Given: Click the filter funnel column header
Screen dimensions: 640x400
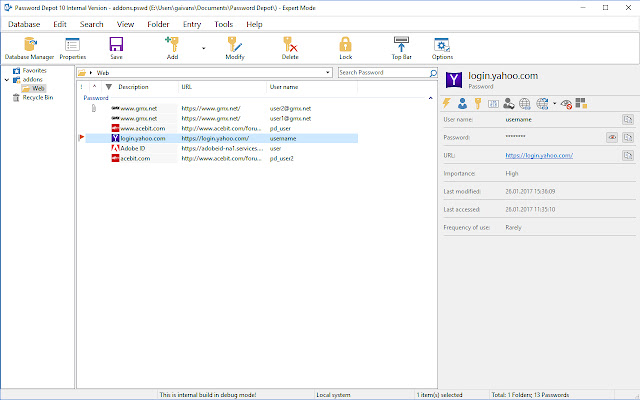Looking at the screenshot, I should pyautogui.click(x=109, y=87).
